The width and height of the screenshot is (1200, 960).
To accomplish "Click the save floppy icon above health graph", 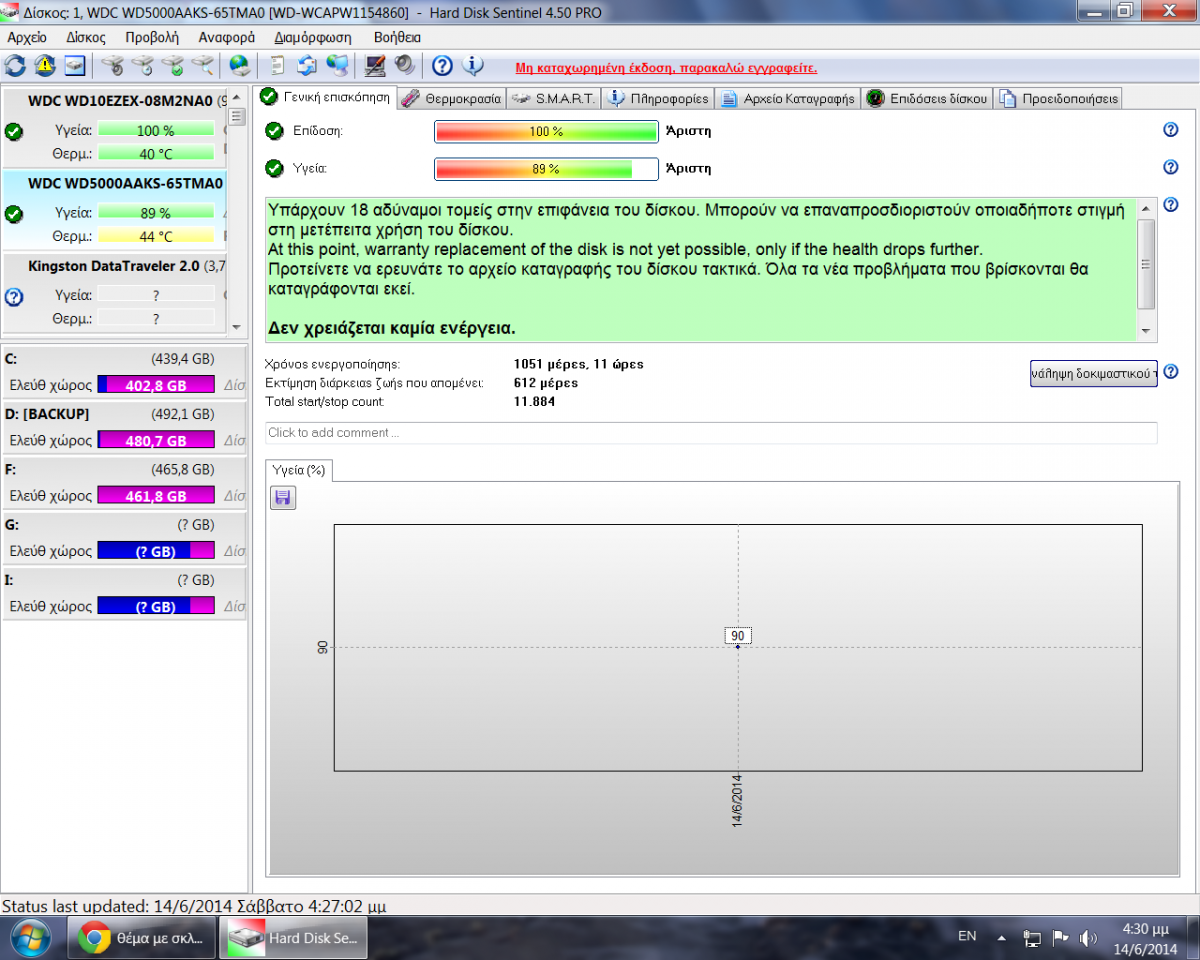I will [x=283, y=497].
